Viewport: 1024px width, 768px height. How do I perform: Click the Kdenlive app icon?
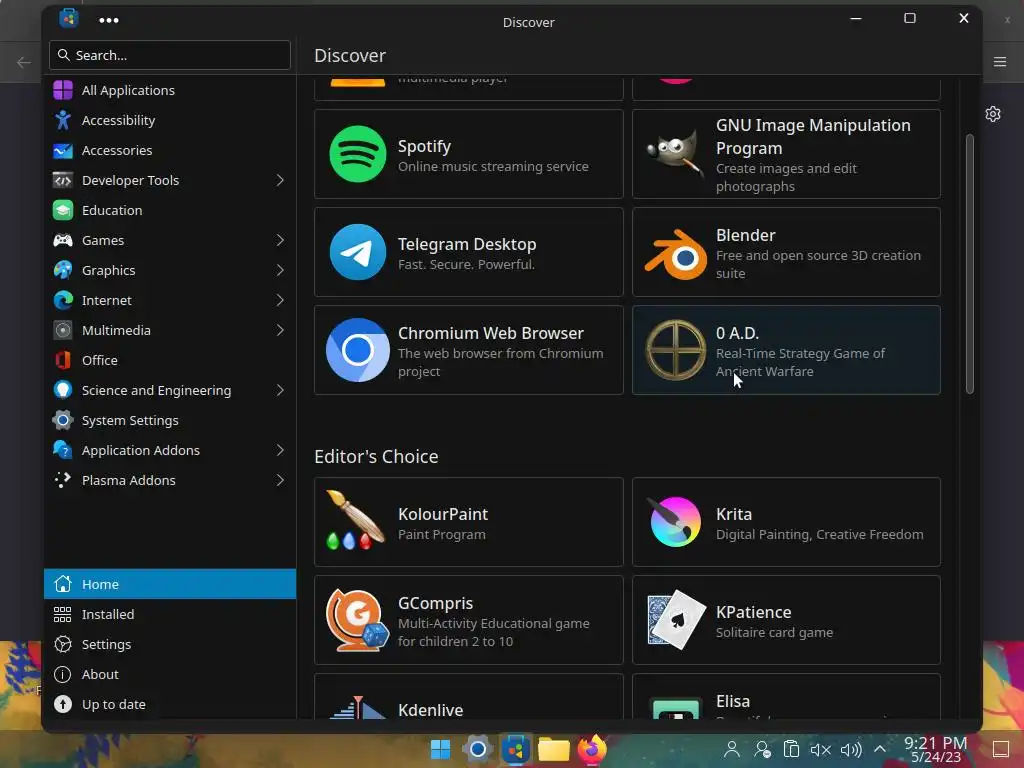(x=357, y=707)
